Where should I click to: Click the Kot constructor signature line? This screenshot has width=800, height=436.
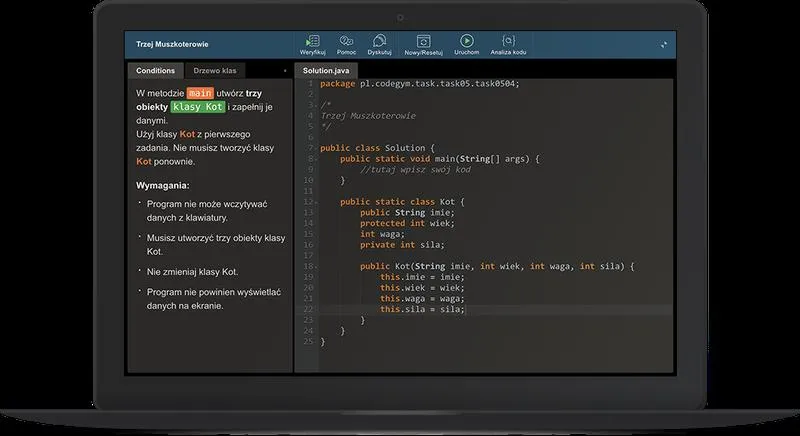coord(497,266)
